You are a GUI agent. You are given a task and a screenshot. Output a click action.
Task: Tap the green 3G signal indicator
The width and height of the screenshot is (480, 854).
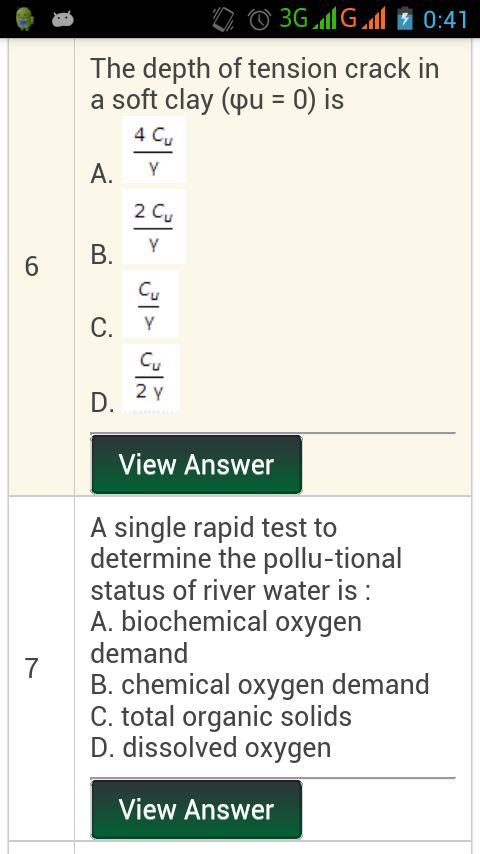click(308, 19)
